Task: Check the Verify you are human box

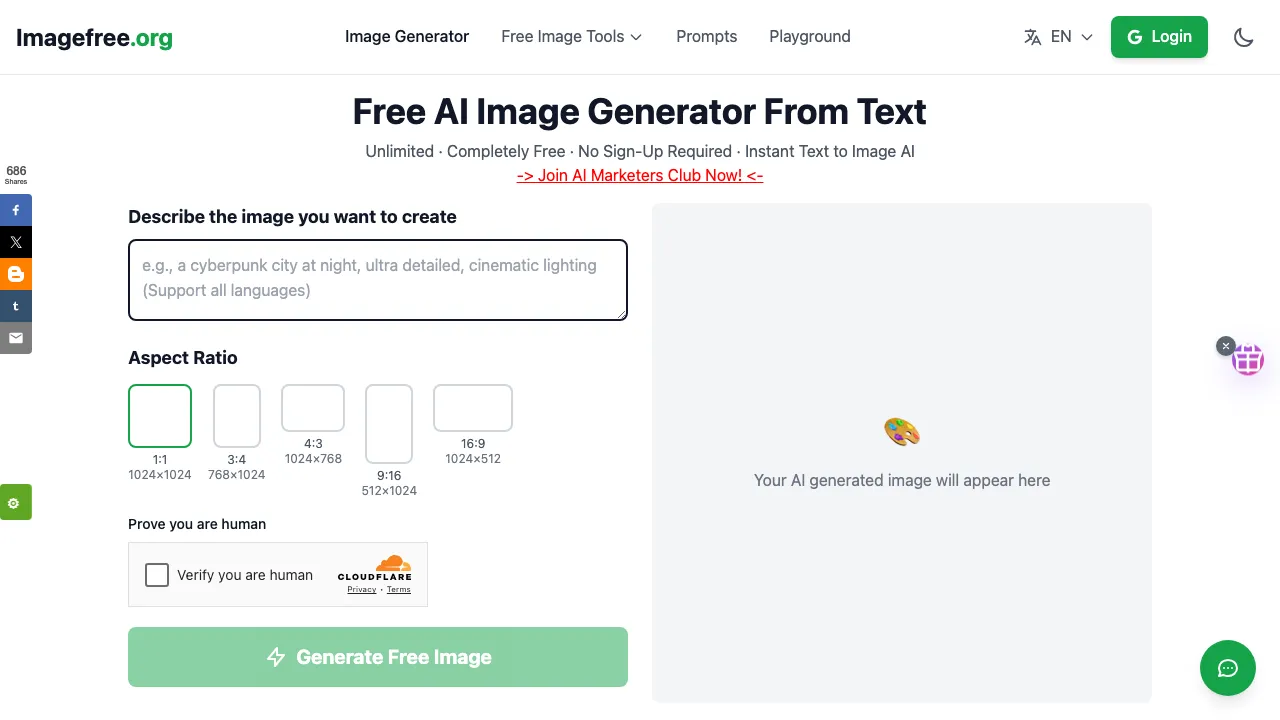Action: click(157, 575)
